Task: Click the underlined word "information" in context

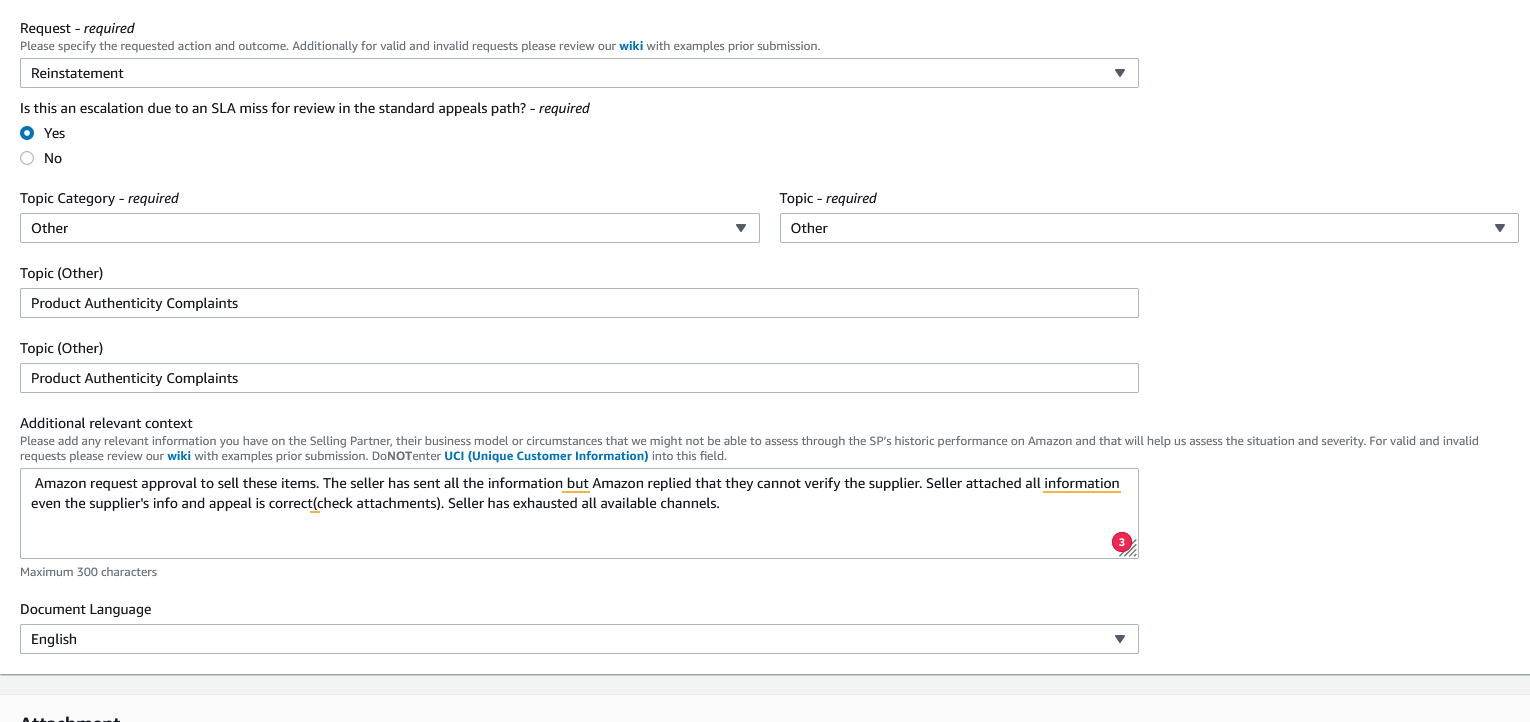Action: pyautogui.click(x=1081, y=484)
